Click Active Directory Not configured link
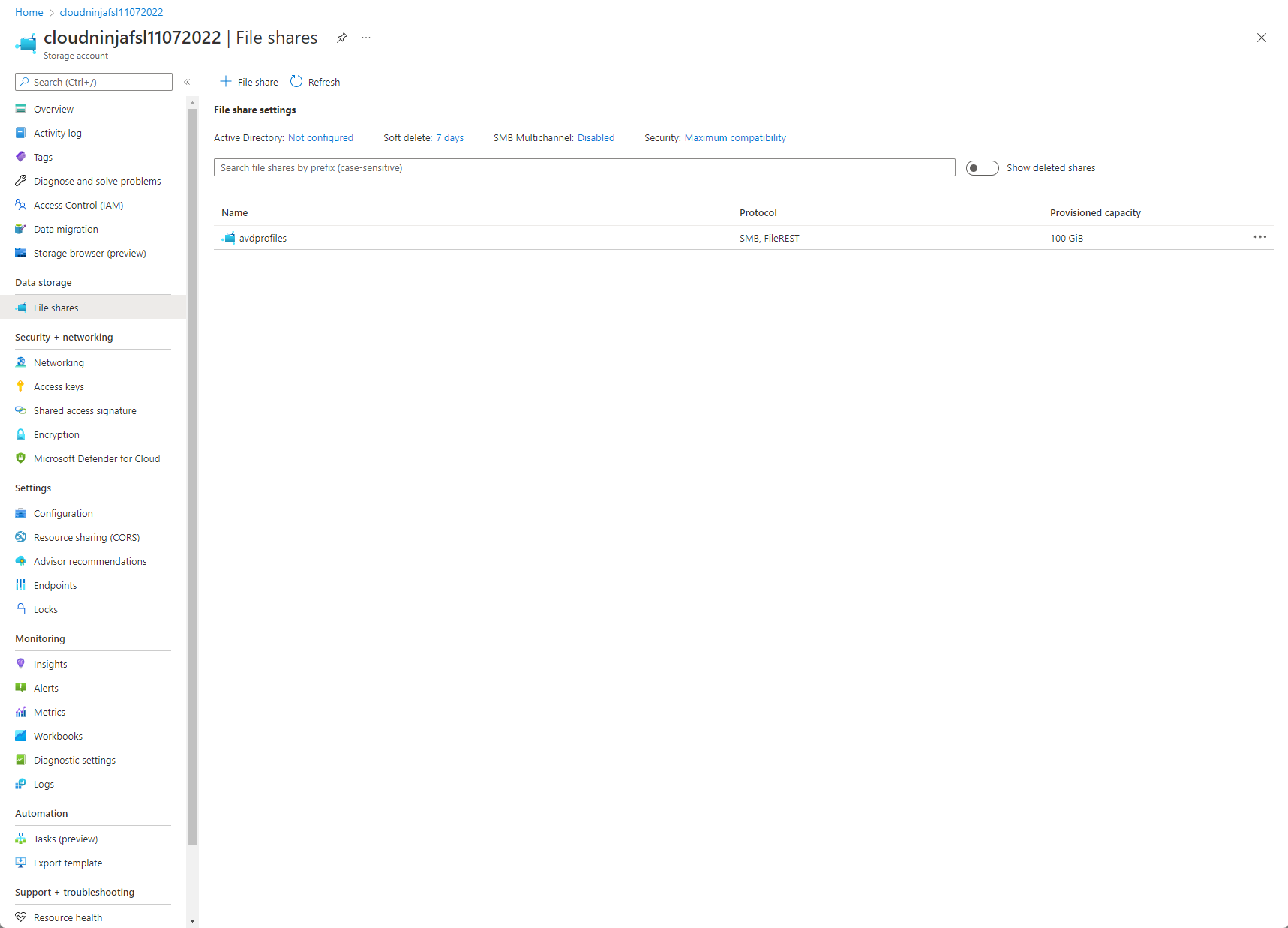The width and height of the screenshot is (1288, 928). click(x=320, y=138)
